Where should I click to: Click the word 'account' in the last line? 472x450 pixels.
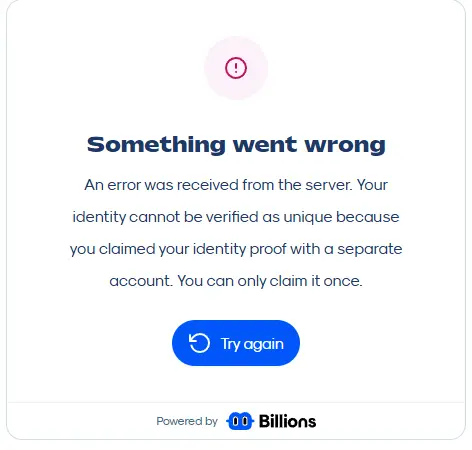tap(141, 281)
